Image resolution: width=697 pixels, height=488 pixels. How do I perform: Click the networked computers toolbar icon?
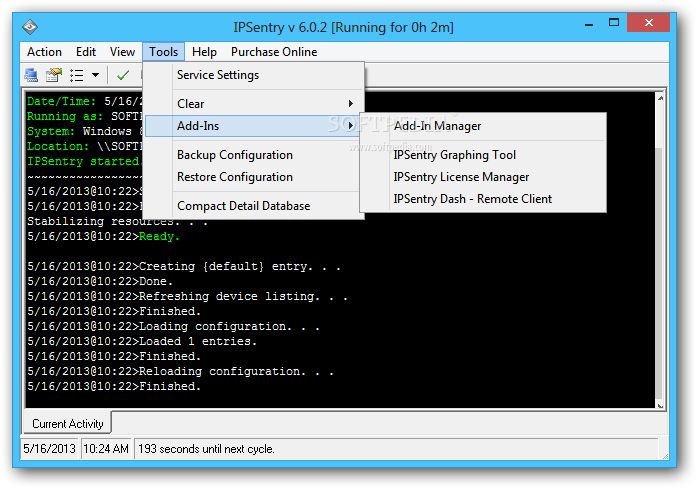click(x=31, y=75)
